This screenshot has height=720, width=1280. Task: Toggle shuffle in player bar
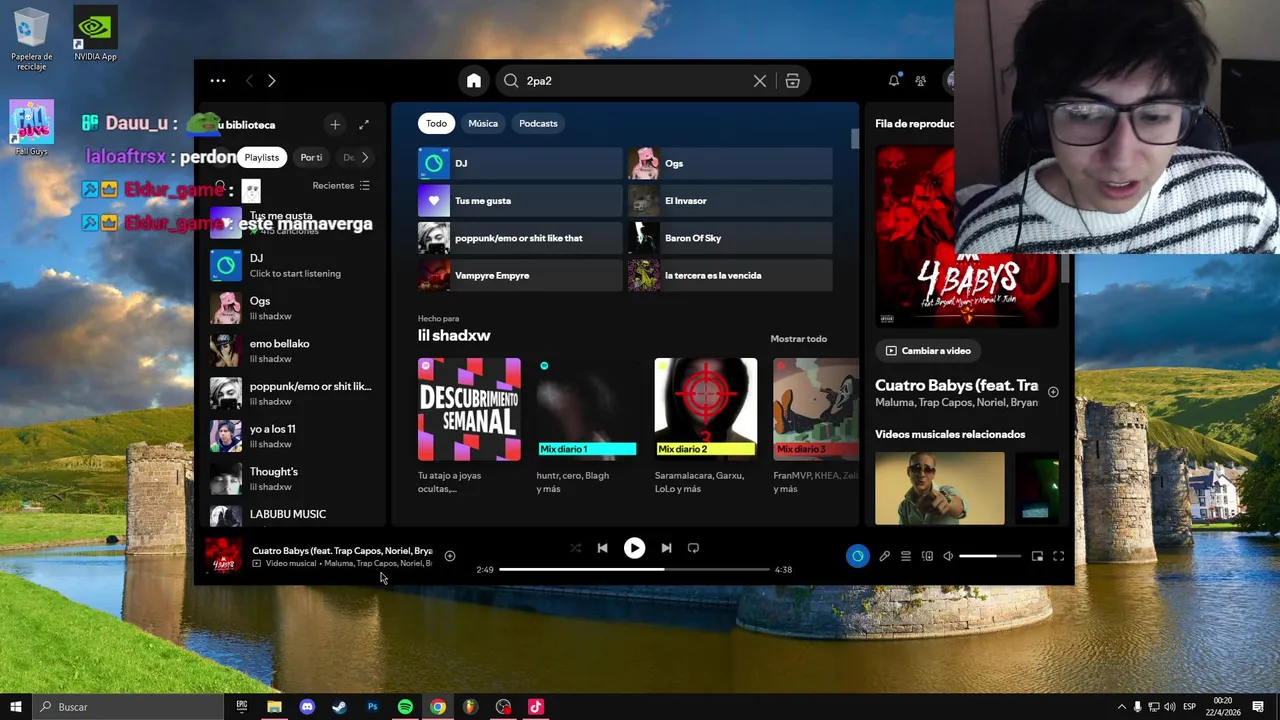point(575,548)
